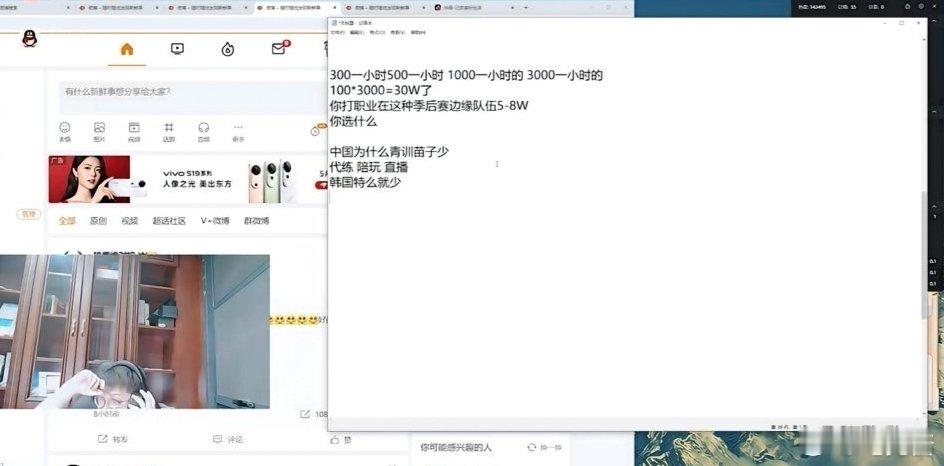The height and width of the screenshot is (466, 944).
Task: Click the line 代练 陪玩 直播
Action: click(x=369, y=167)
